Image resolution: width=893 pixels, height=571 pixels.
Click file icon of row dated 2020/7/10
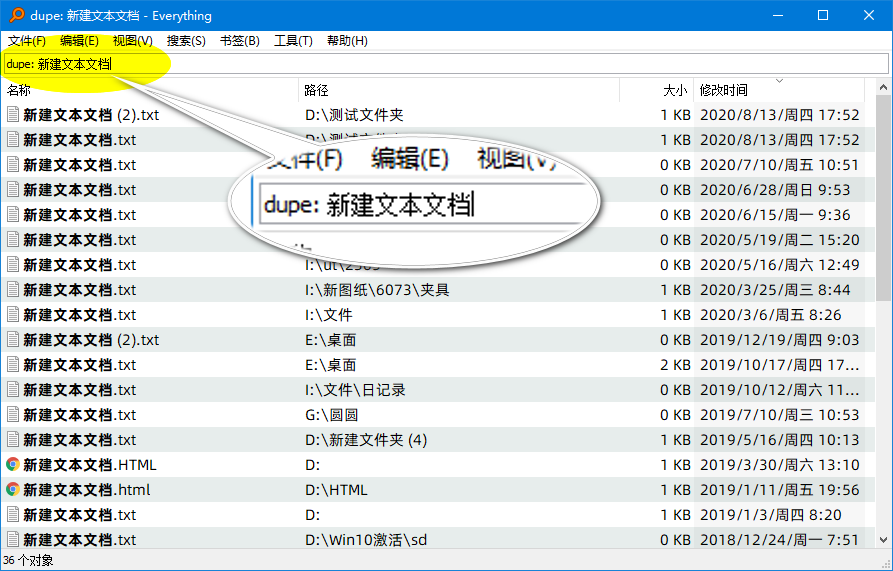pyautogui.click(x=13, y=165)
